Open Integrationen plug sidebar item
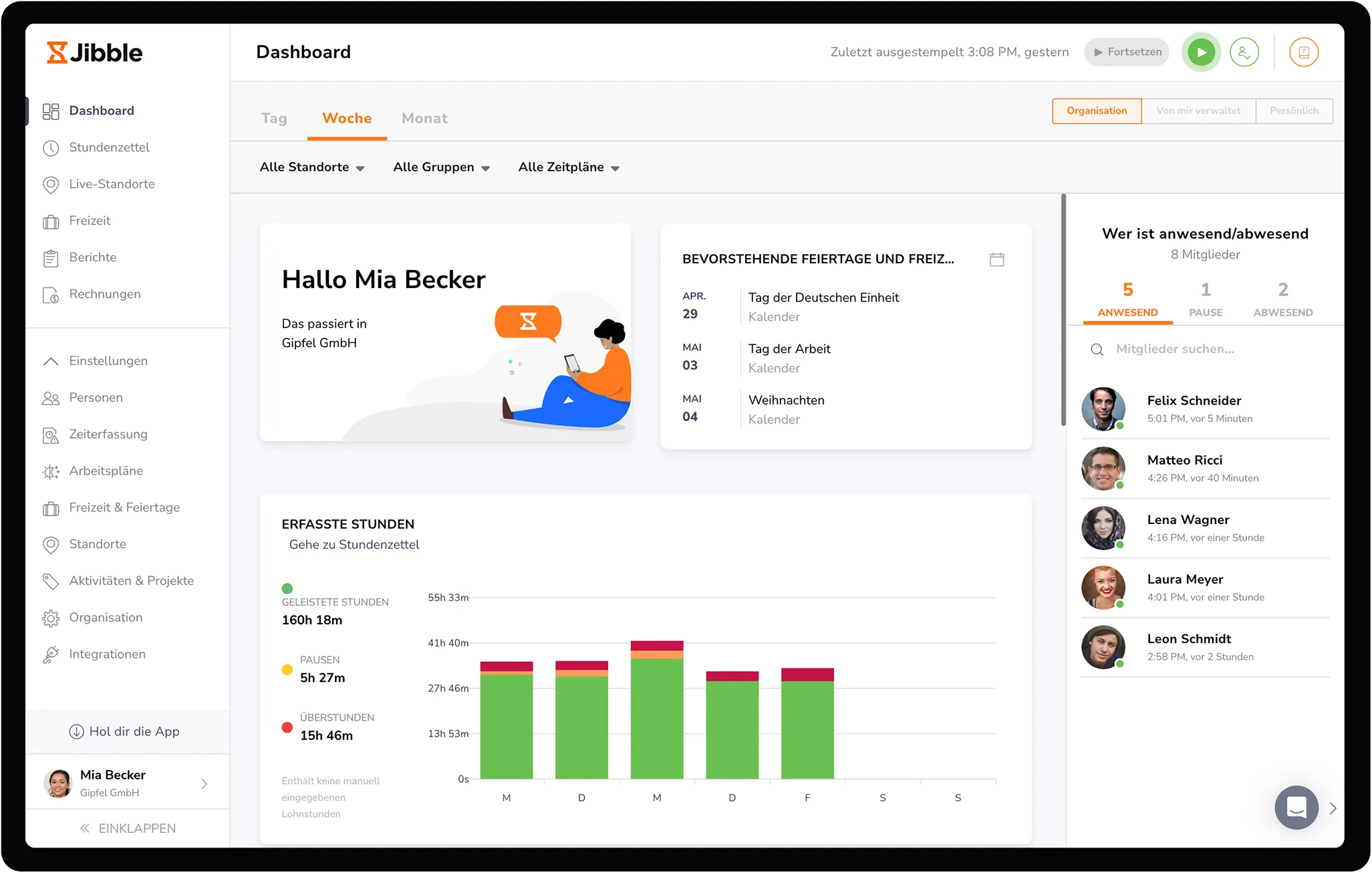This screenshot has width=1372, height=873. point(107,654)
